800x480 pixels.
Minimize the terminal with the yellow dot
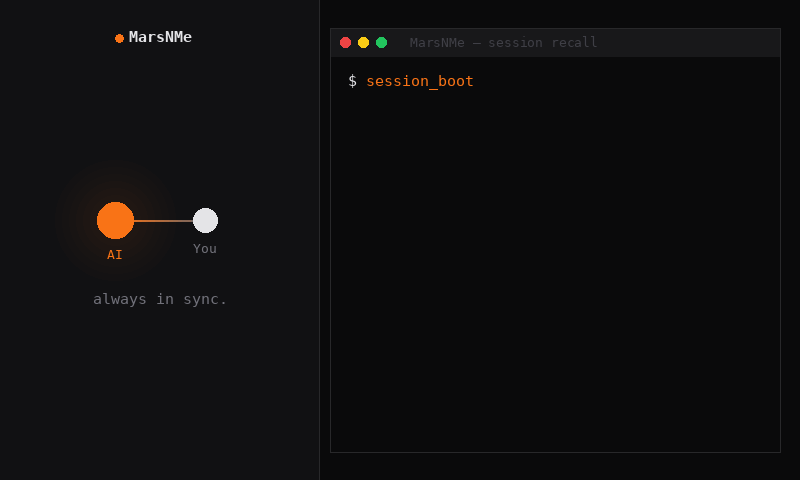click(x=363, y=42)
